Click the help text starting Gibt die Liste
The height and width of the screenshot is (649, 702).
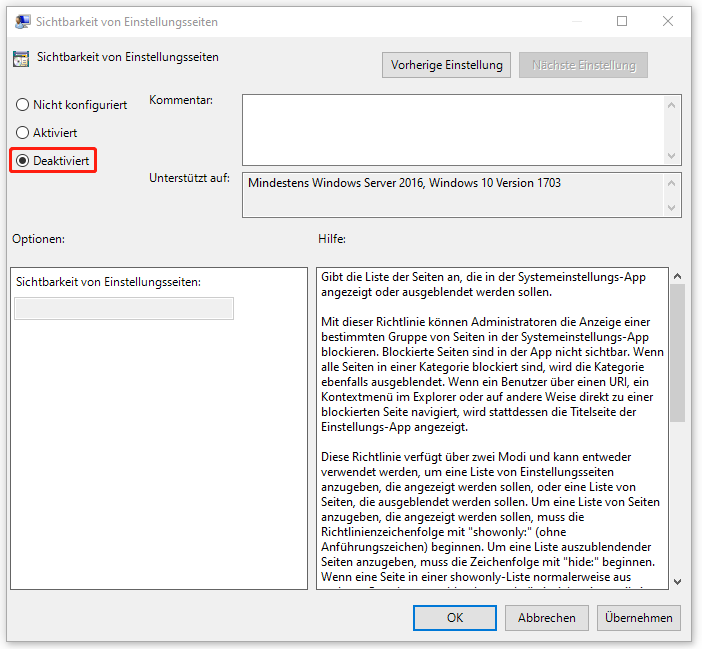coord(483,285)
